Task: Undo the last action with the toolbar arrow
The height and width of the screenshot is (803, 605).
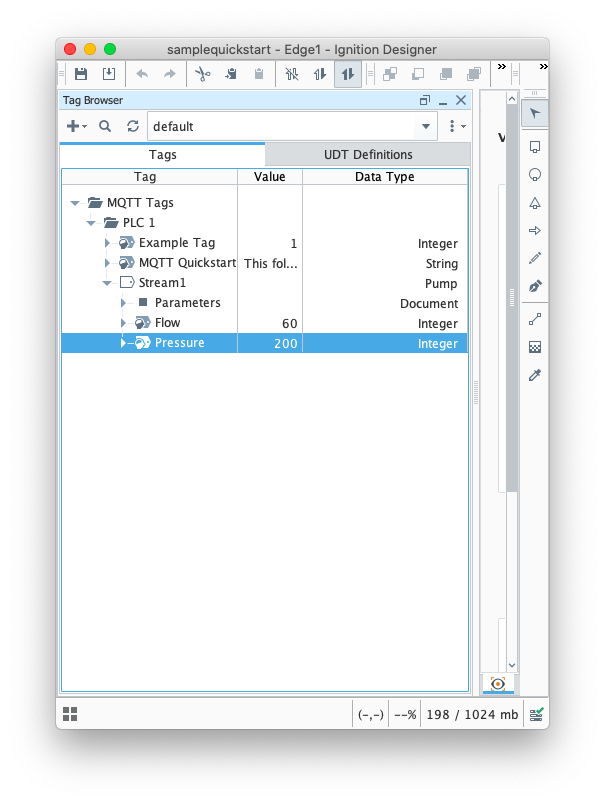Action: click(142, 74)
